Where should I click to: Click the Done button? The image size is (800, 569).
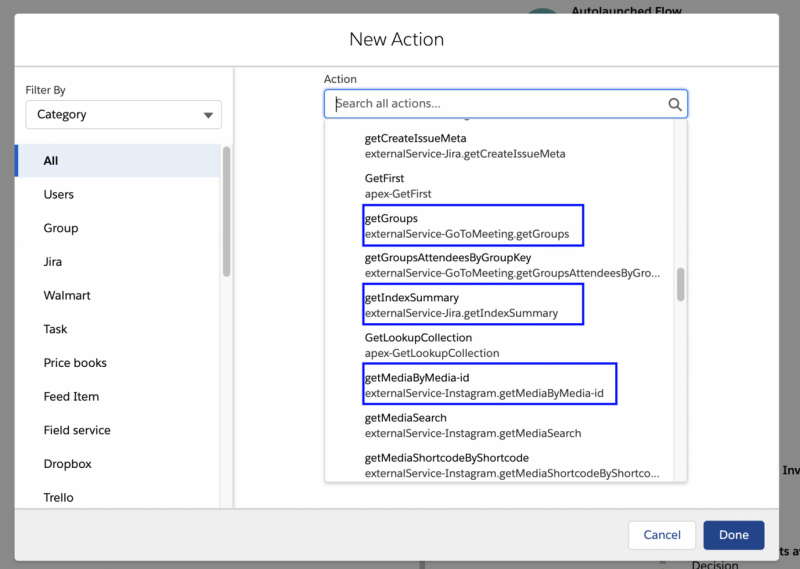[734, 535]
